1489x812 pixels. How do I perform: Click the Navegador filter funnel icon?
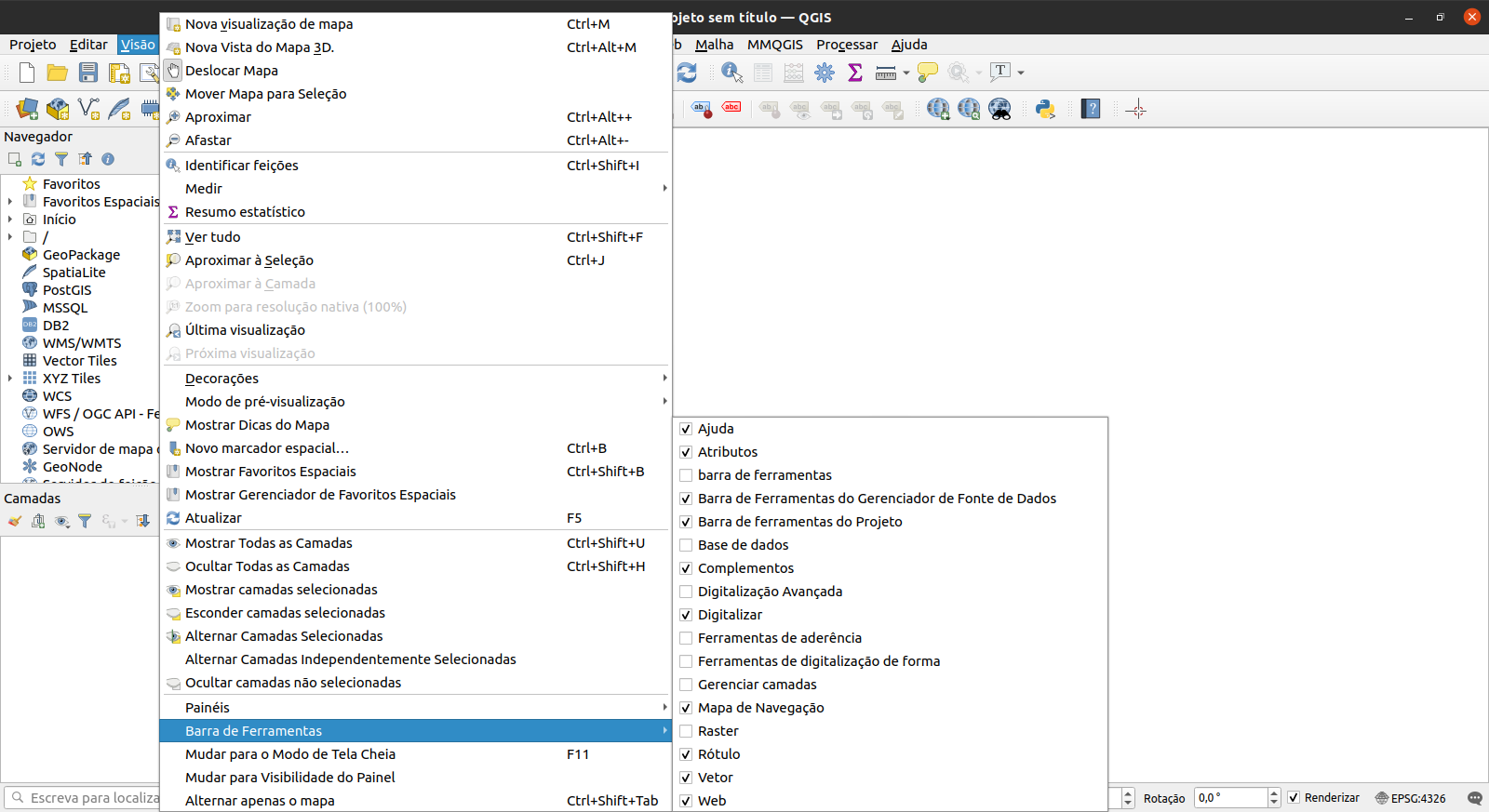[61, 159]
